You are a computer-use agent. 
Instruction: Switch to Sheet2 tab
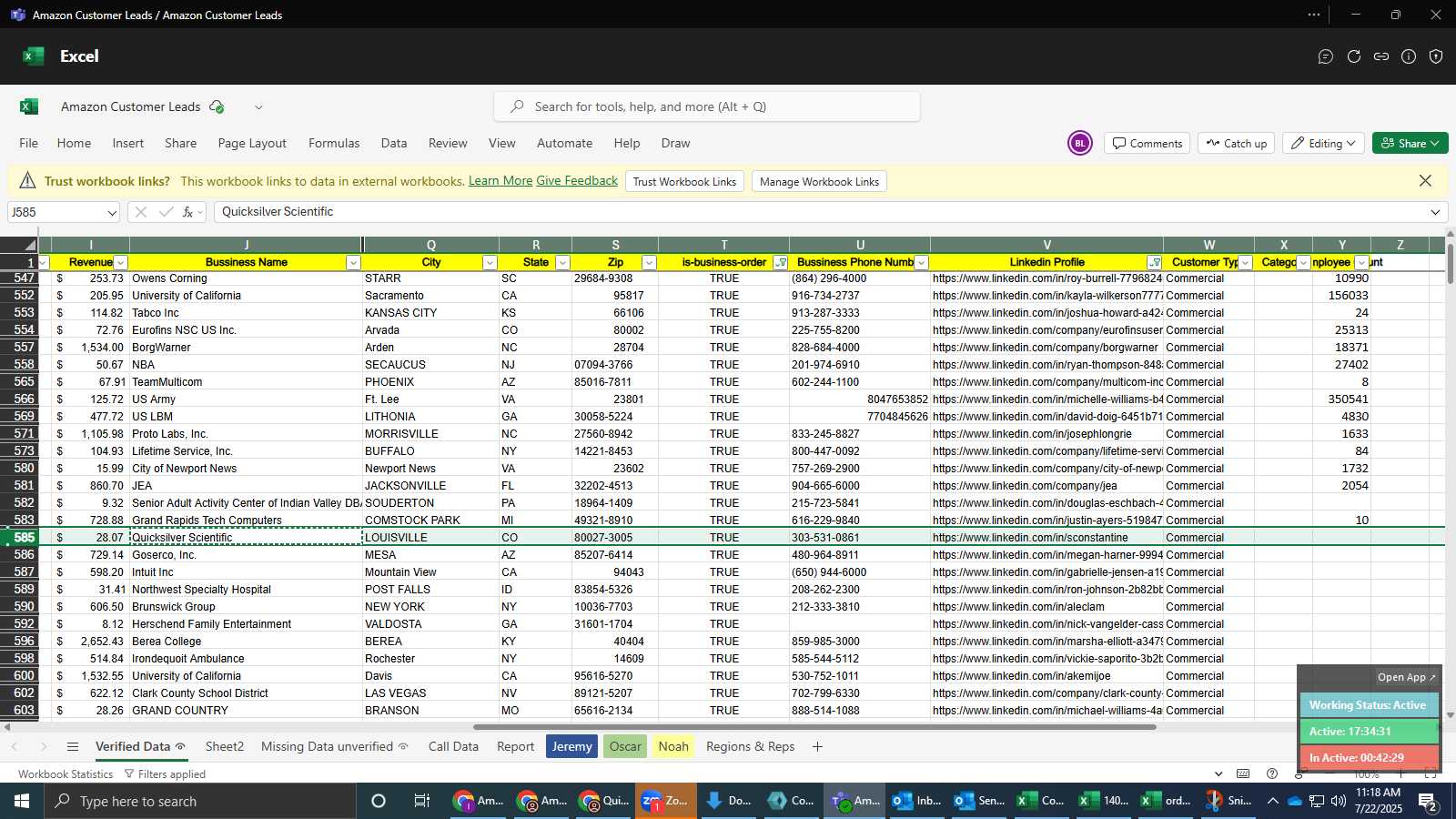coord(225,747)
